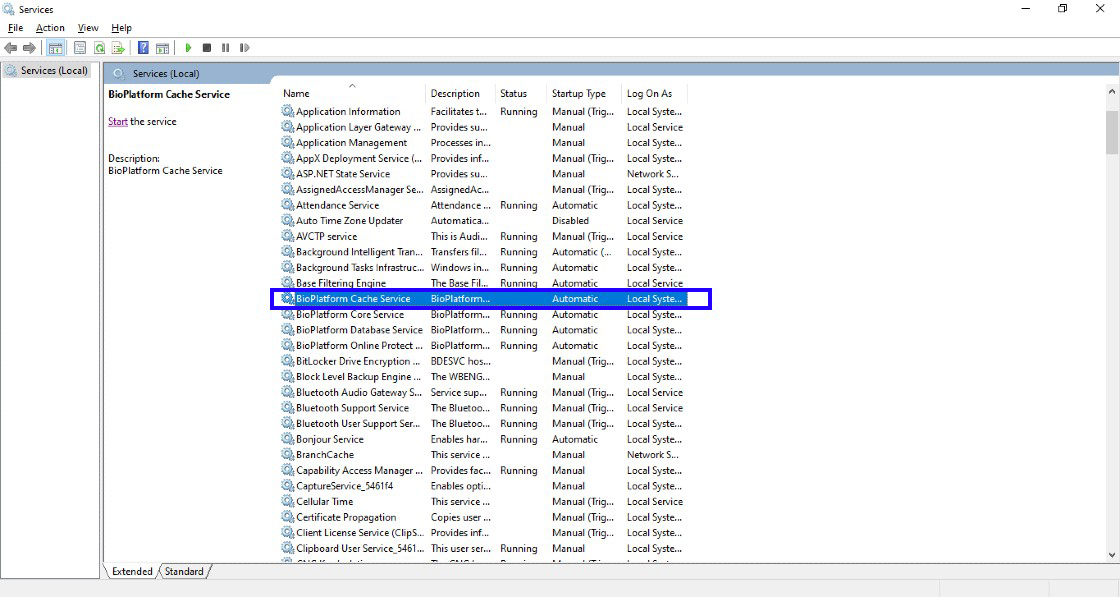Open the View menu
This screenshot has height=597, width=1120.
(x=88, y=28)
